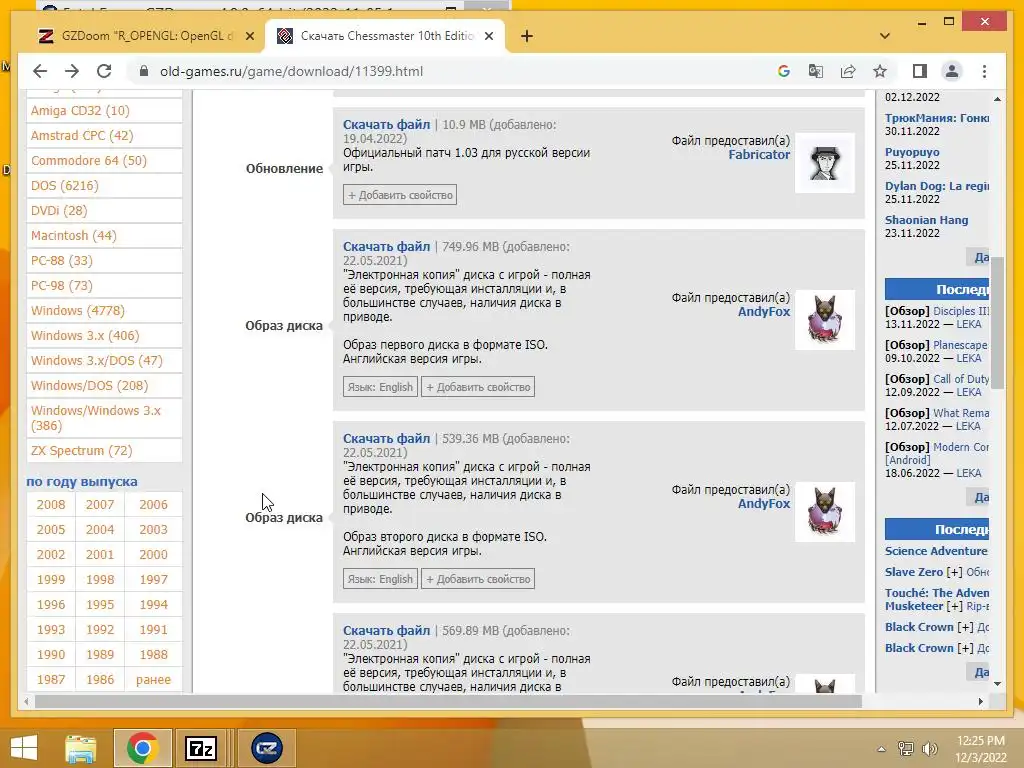Open the 'ранее' earlier years link
The height and width of the screenshot is (768, 1024).
153,679
